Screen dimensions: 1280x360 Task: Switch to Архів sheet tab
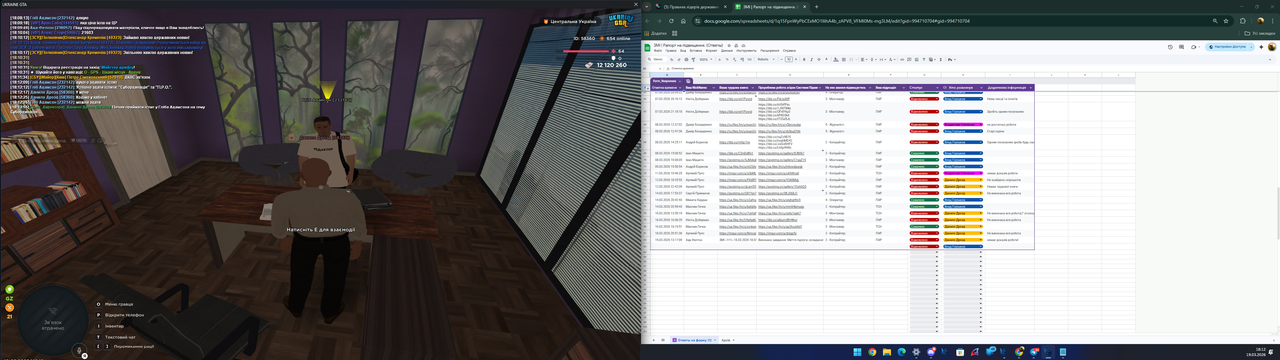(x=726, y=340)
